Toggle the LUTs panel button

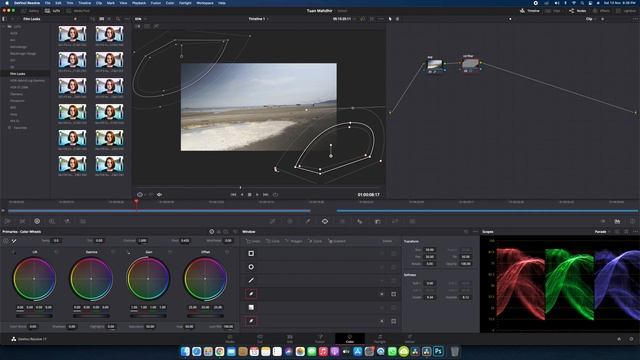pos(53,11)
